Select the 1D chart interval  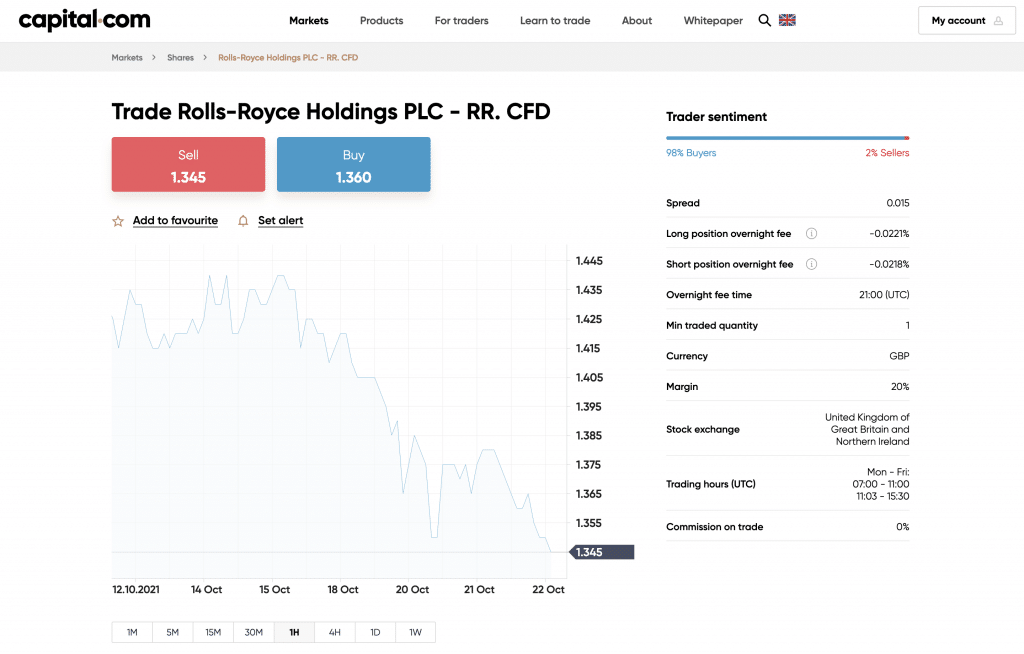pyautogui.click(x=375, y=632)
